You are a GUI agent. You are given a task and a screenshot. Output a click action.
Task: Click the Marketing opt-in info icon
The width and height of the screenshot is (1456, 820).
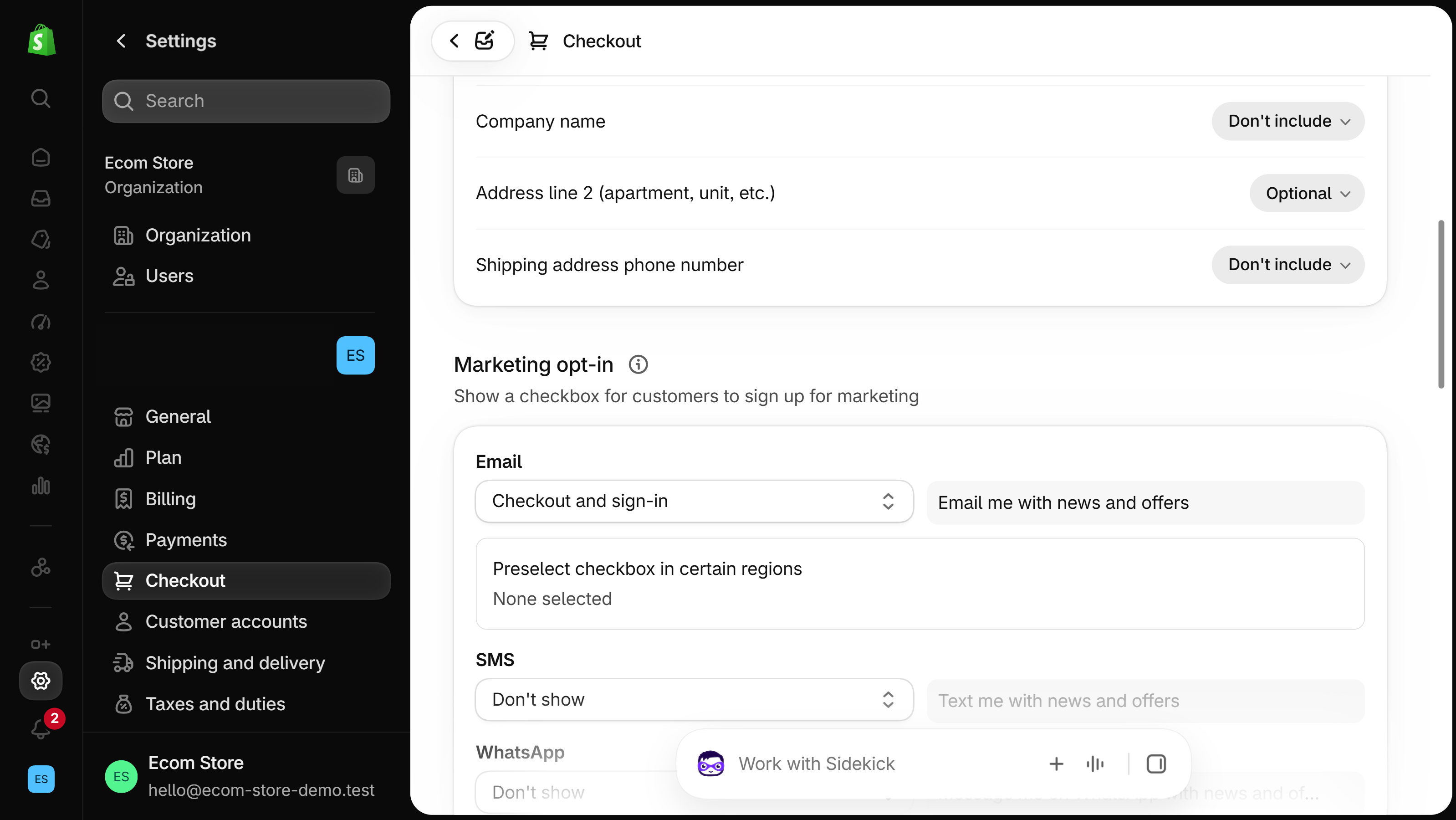(638, 365)
